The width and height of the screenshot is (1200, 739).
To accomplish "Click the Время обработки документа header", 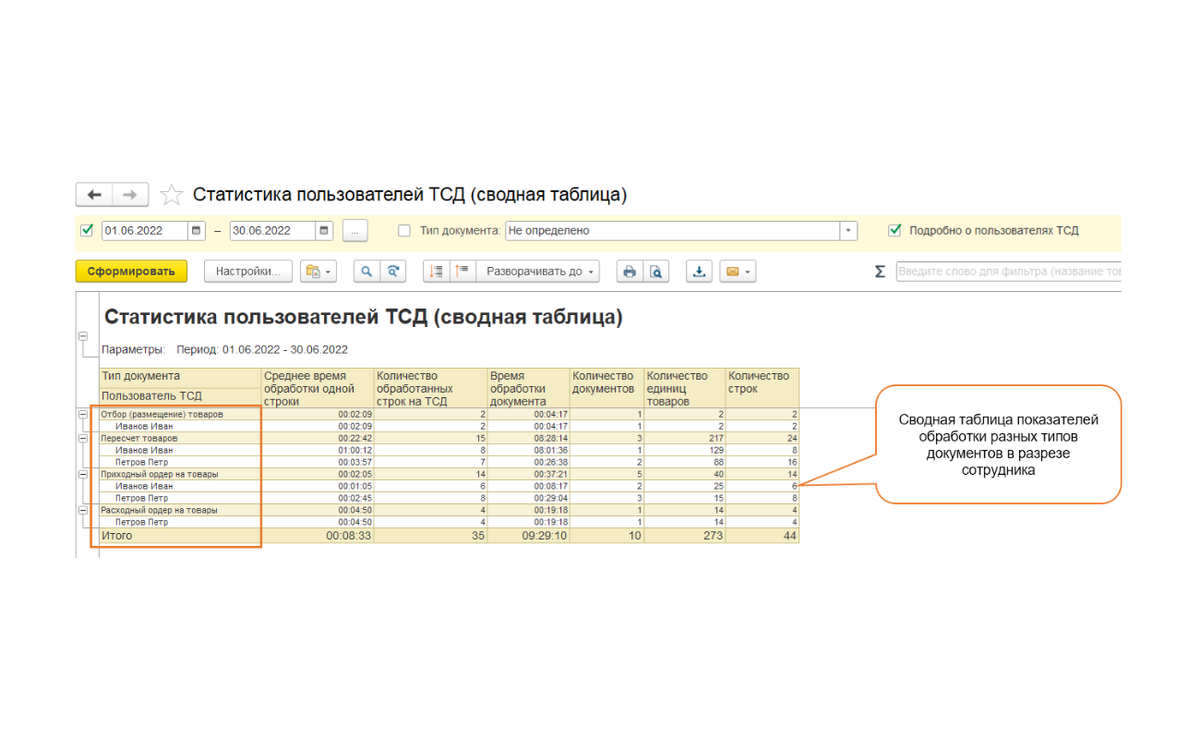I will click(x=529, y=388).
